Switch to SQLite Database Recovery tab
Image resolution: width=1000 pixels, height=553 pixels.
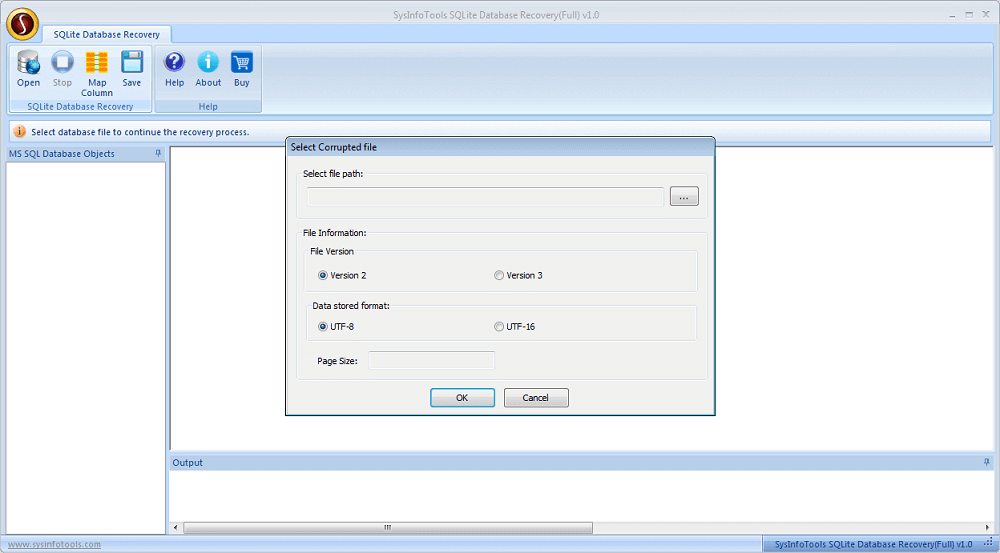(106, 34)
